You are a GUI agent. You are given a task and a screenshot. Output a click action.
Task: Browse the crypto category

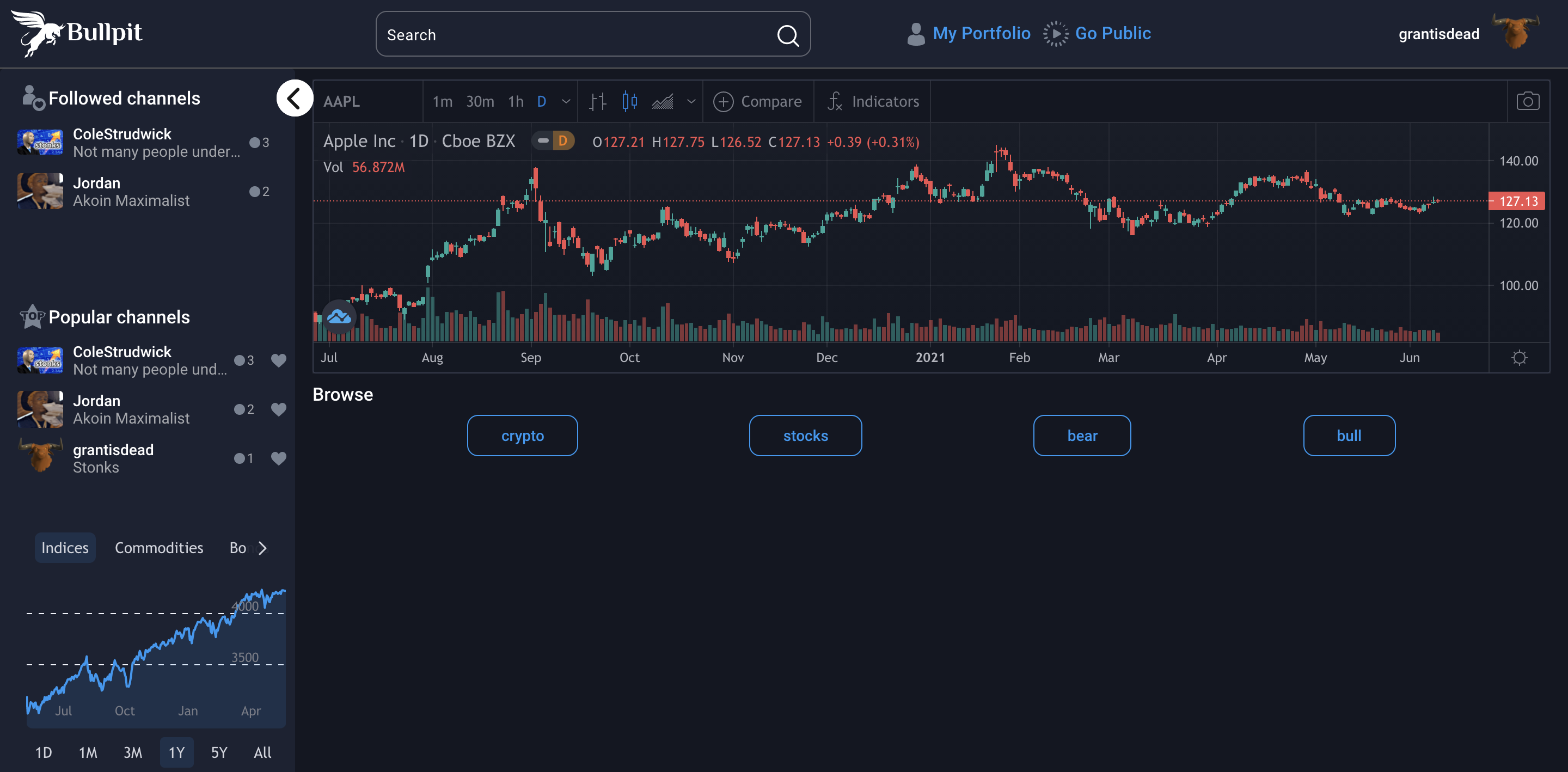tap(522, 436)
